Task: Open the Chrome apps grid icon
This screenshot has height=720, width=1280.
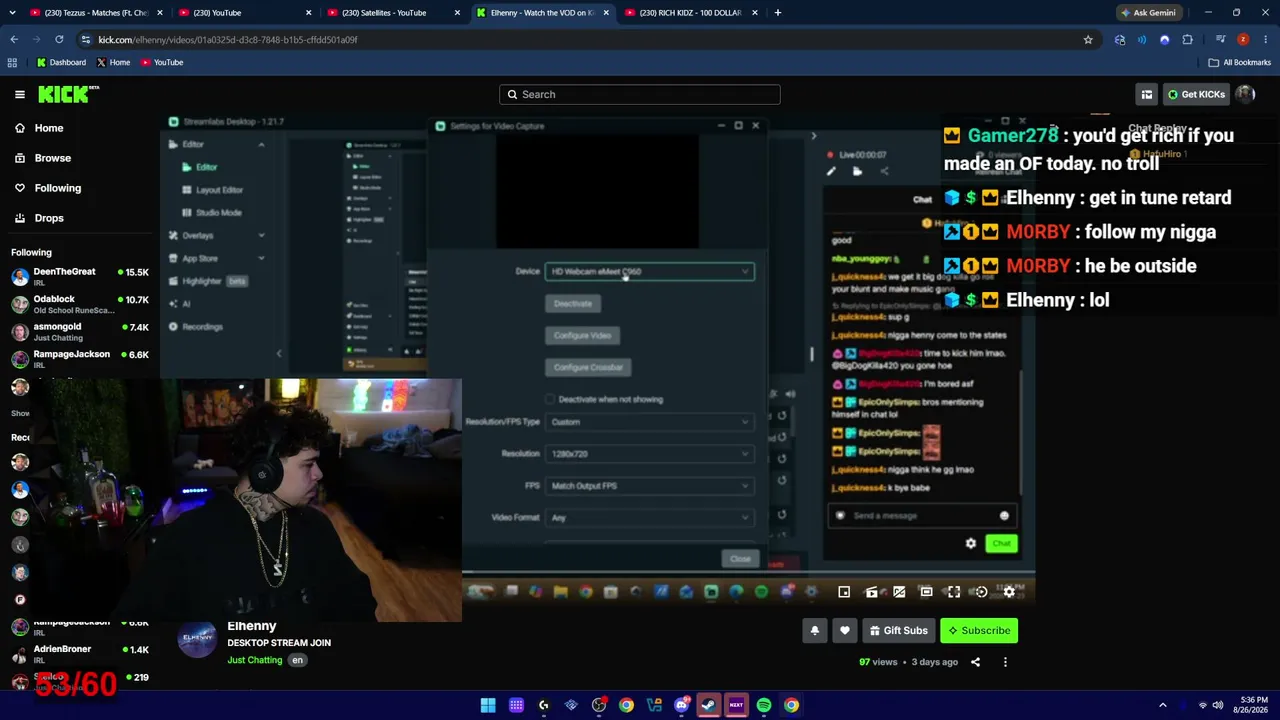Action: (x=12, y=62)
